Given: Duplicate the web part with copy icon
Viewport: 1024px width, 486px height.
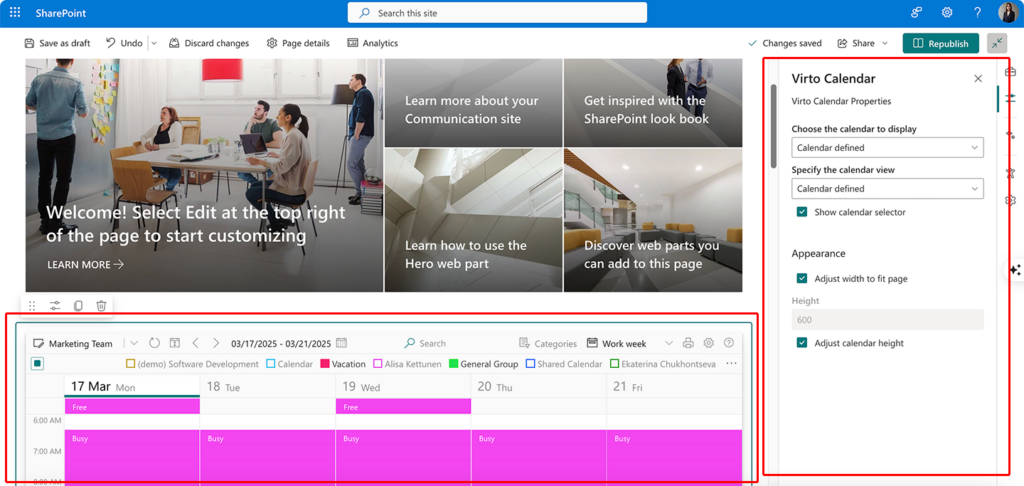Looking at the screenshot, I should point(78,306).
